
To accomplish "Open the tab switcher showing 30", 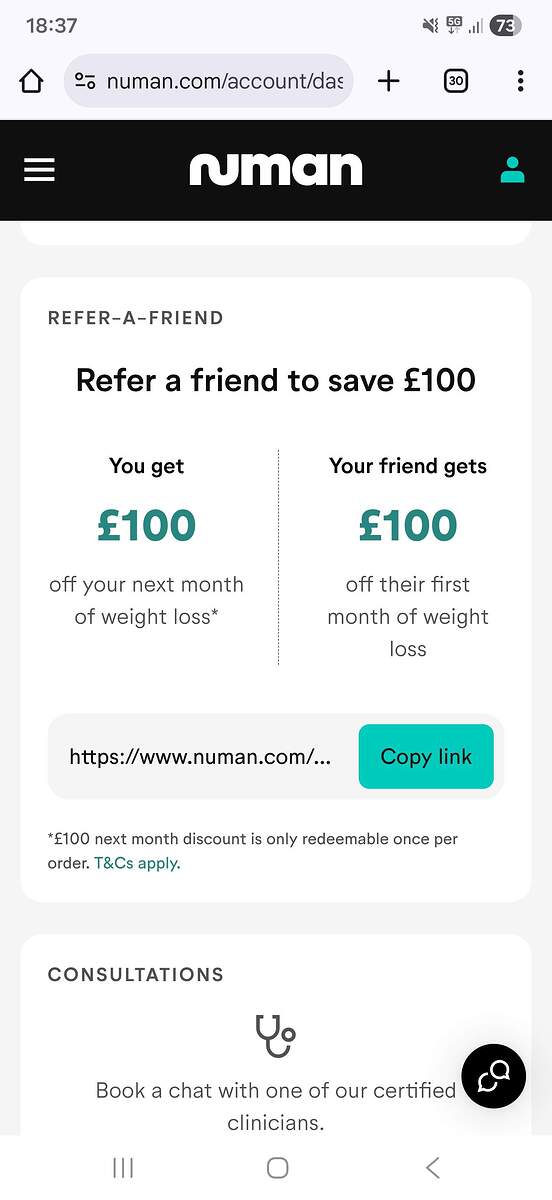I will [455, 81].
